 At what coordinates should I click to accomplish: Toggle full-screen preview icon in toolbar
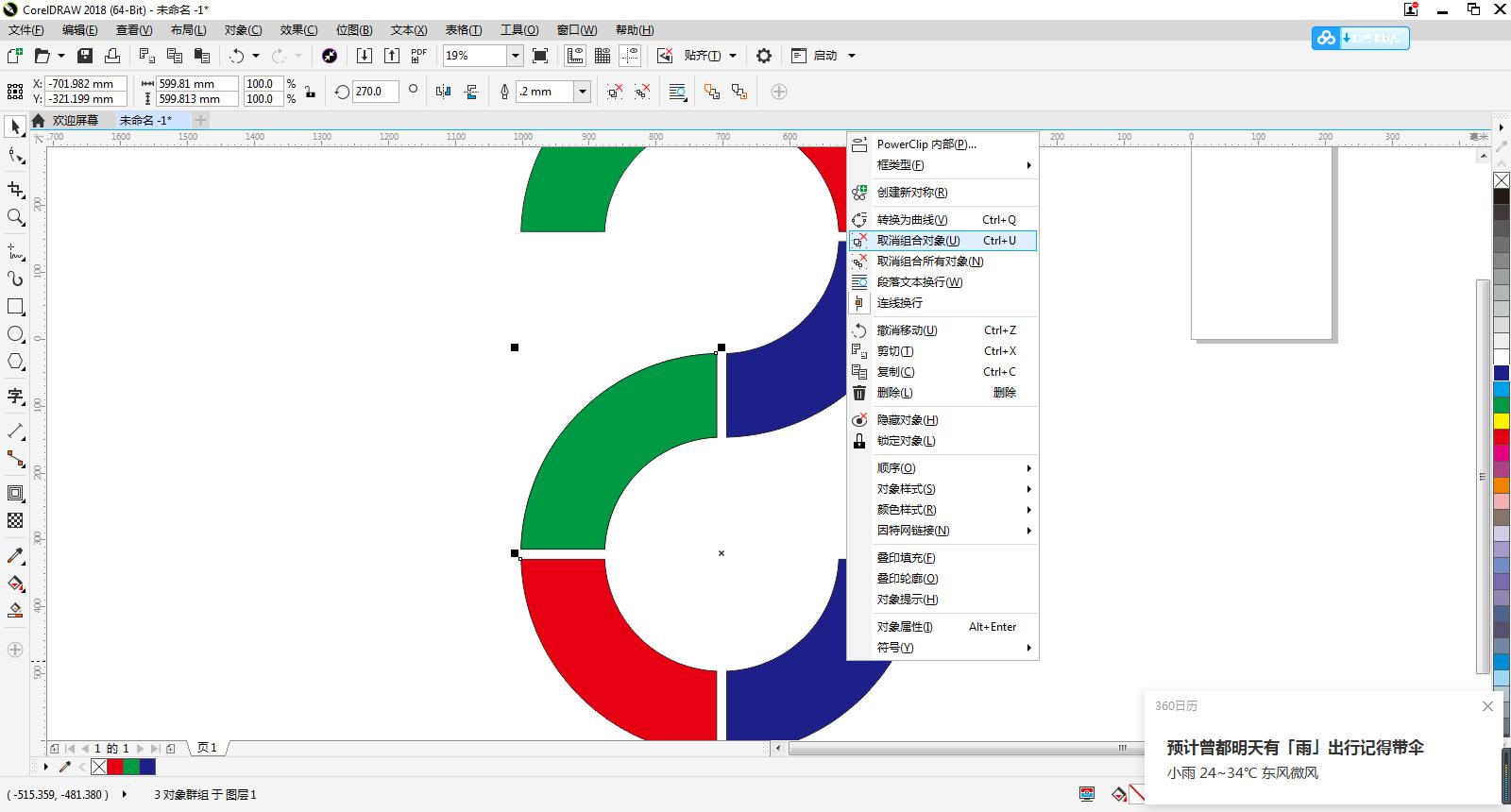[540, 56]
